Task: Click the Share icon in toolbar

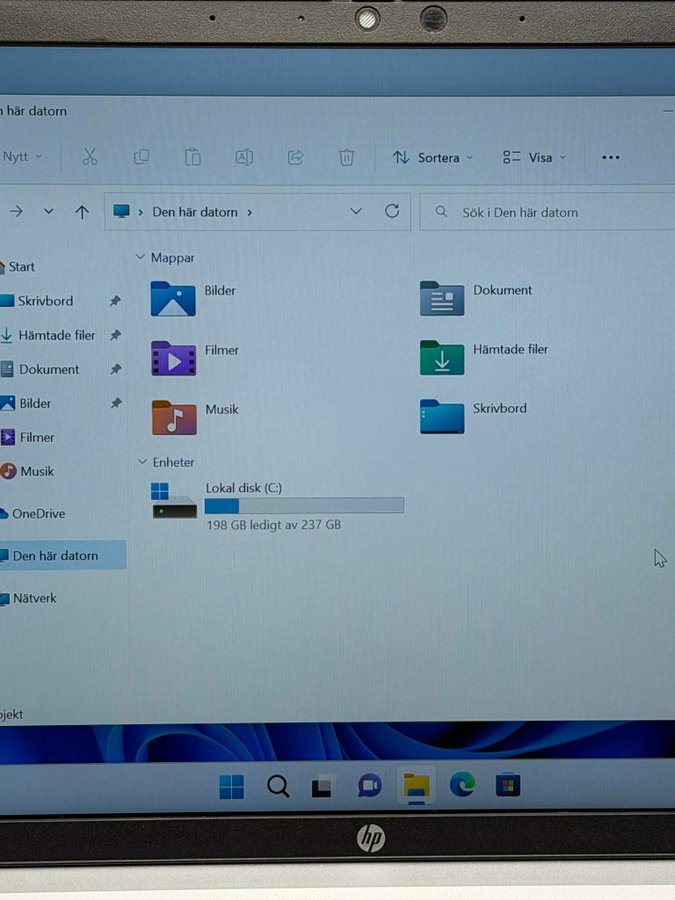Action: (x=295, y=157)
